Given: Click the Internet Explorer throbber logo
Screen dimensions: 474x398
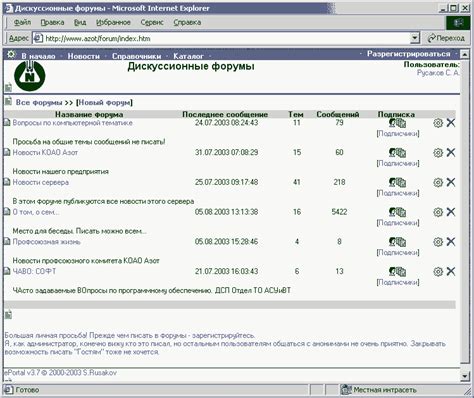Looking at the screenshot, I should 458,23.
